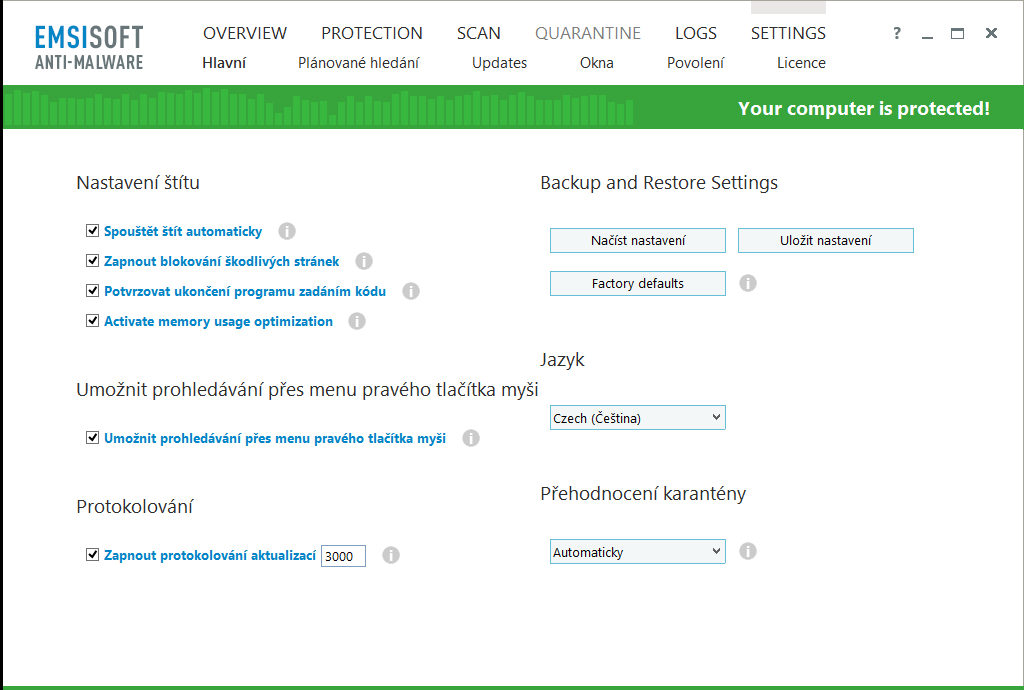Click info icon next to Factory defaults
1024x690 pixels.
click(748, 283)
